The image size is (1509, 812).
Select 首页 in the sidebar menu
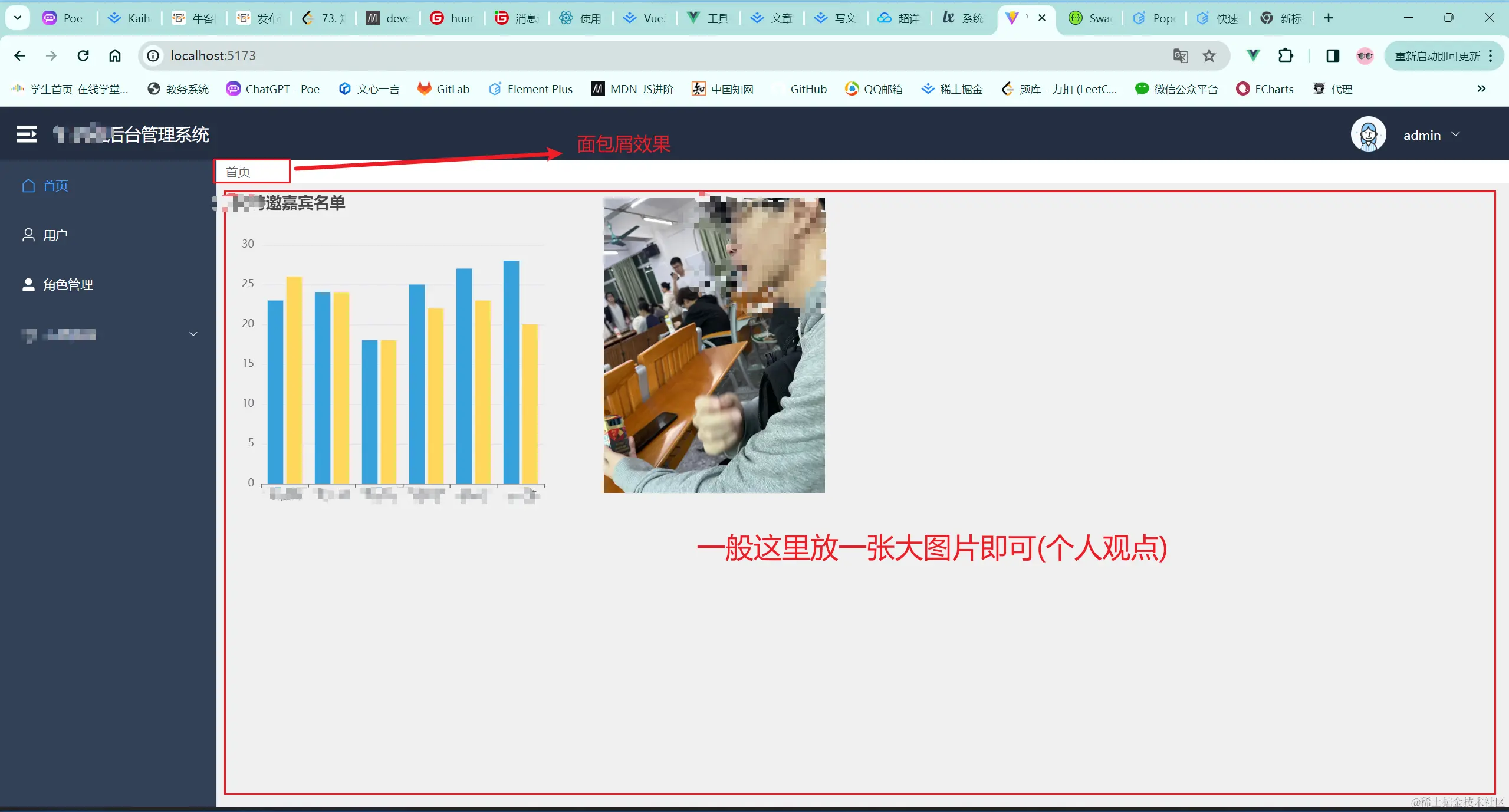55,186
